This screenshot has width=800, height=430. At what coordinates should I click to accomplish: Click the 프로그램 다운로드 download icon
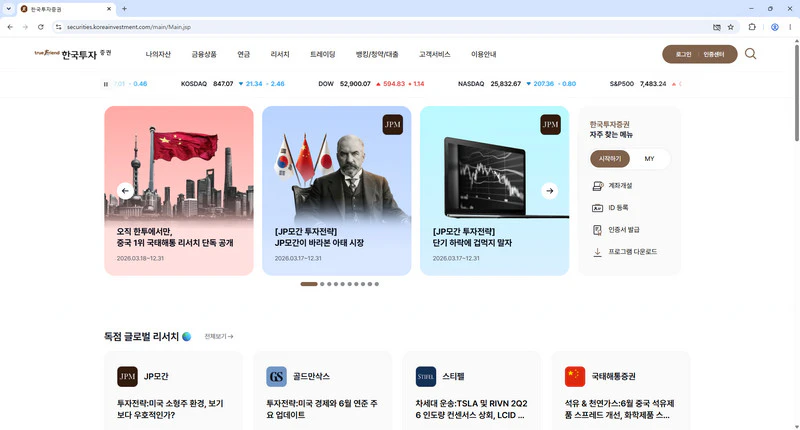[x=597, y=252]
